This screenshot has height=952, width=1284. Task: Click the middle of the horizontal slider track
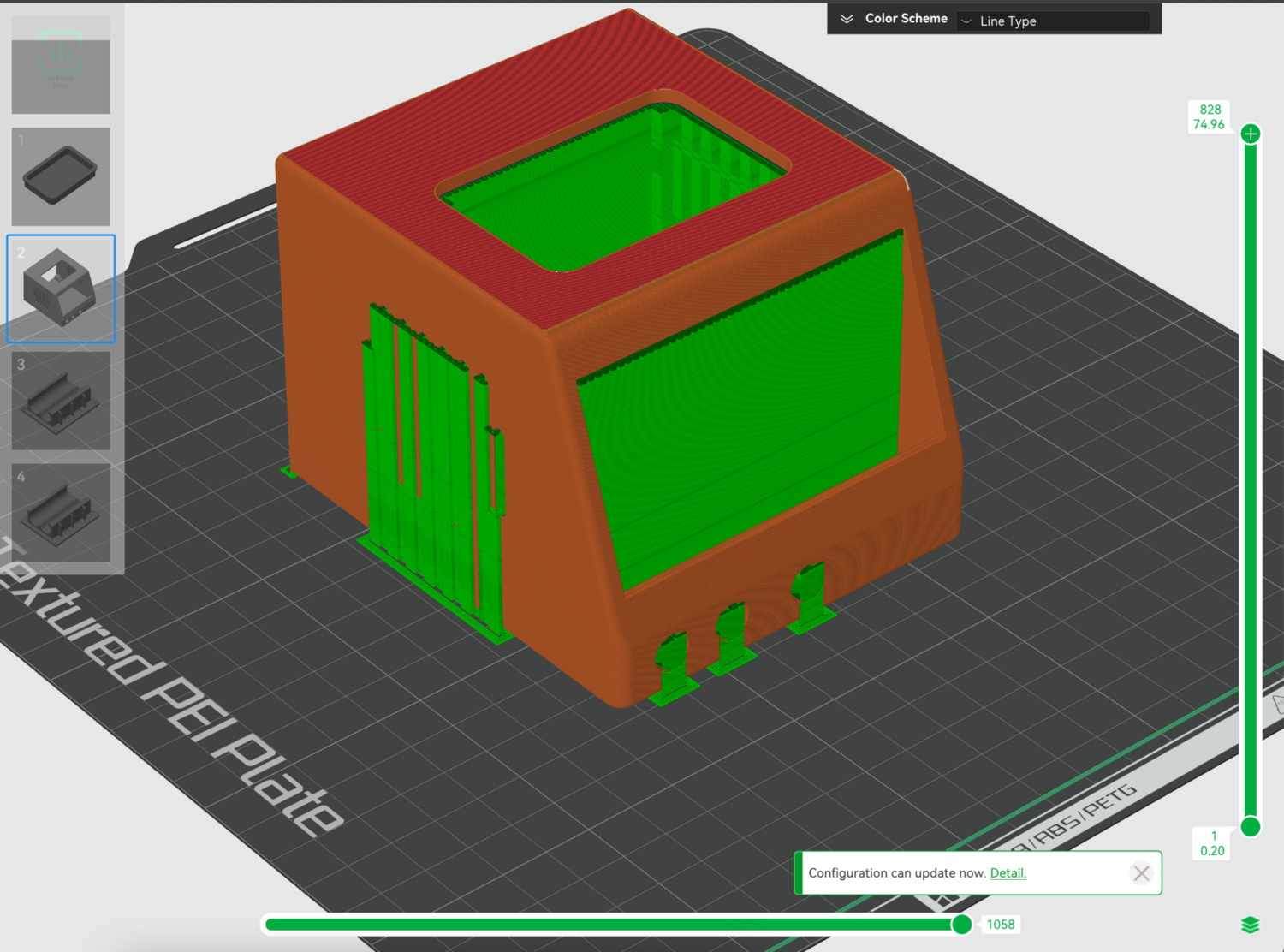tap(612, 925)
